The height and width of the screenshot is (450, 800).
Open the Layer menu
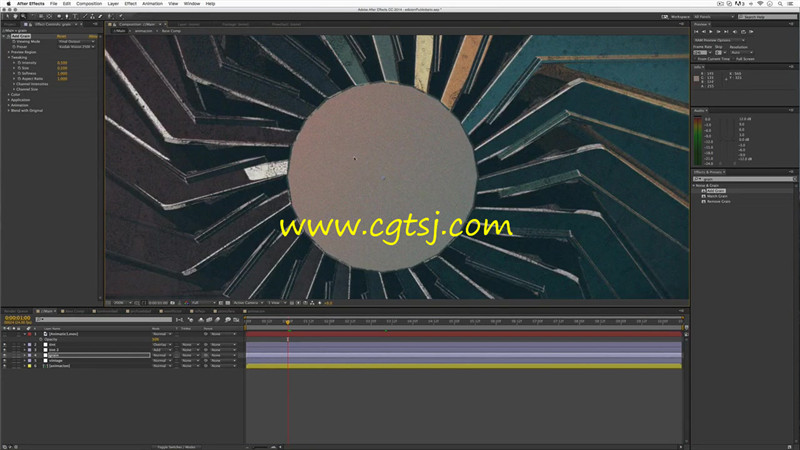click(113, 4)
